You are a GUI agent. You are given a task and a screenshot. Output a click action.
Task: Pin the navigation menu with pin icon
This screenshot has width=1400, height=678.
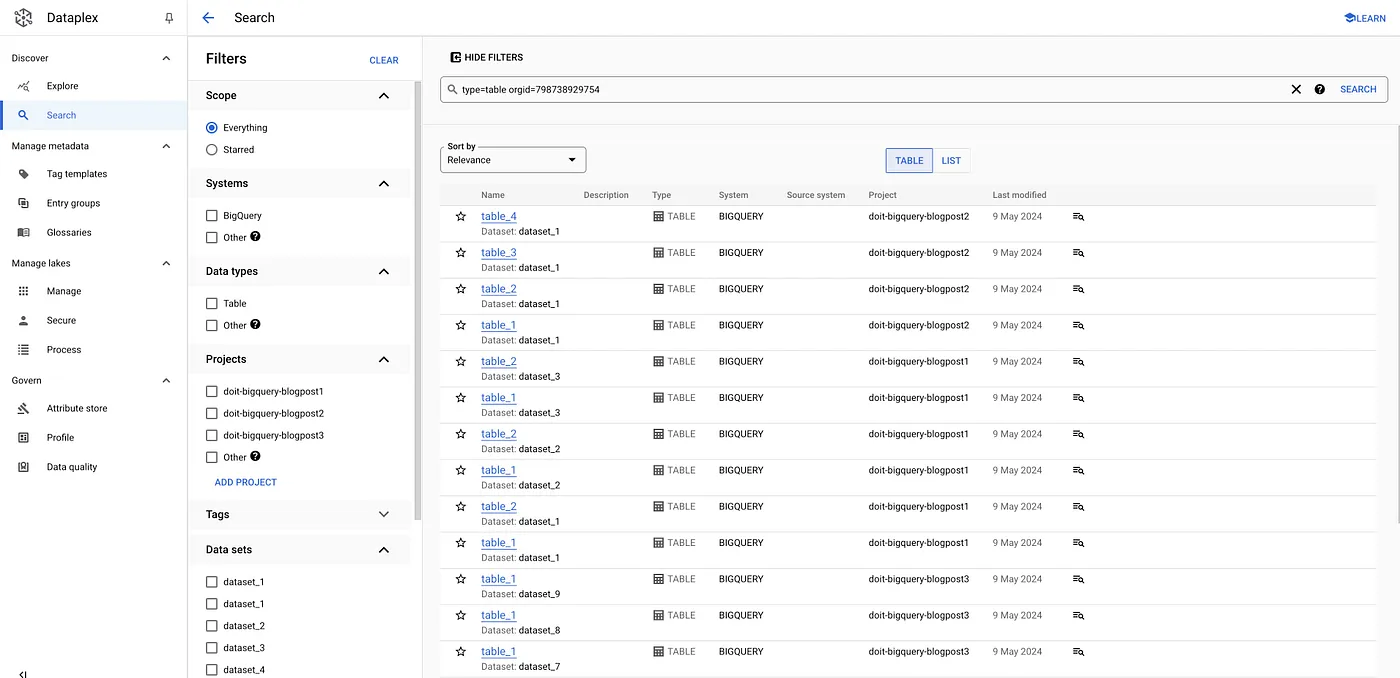point(169,18)
